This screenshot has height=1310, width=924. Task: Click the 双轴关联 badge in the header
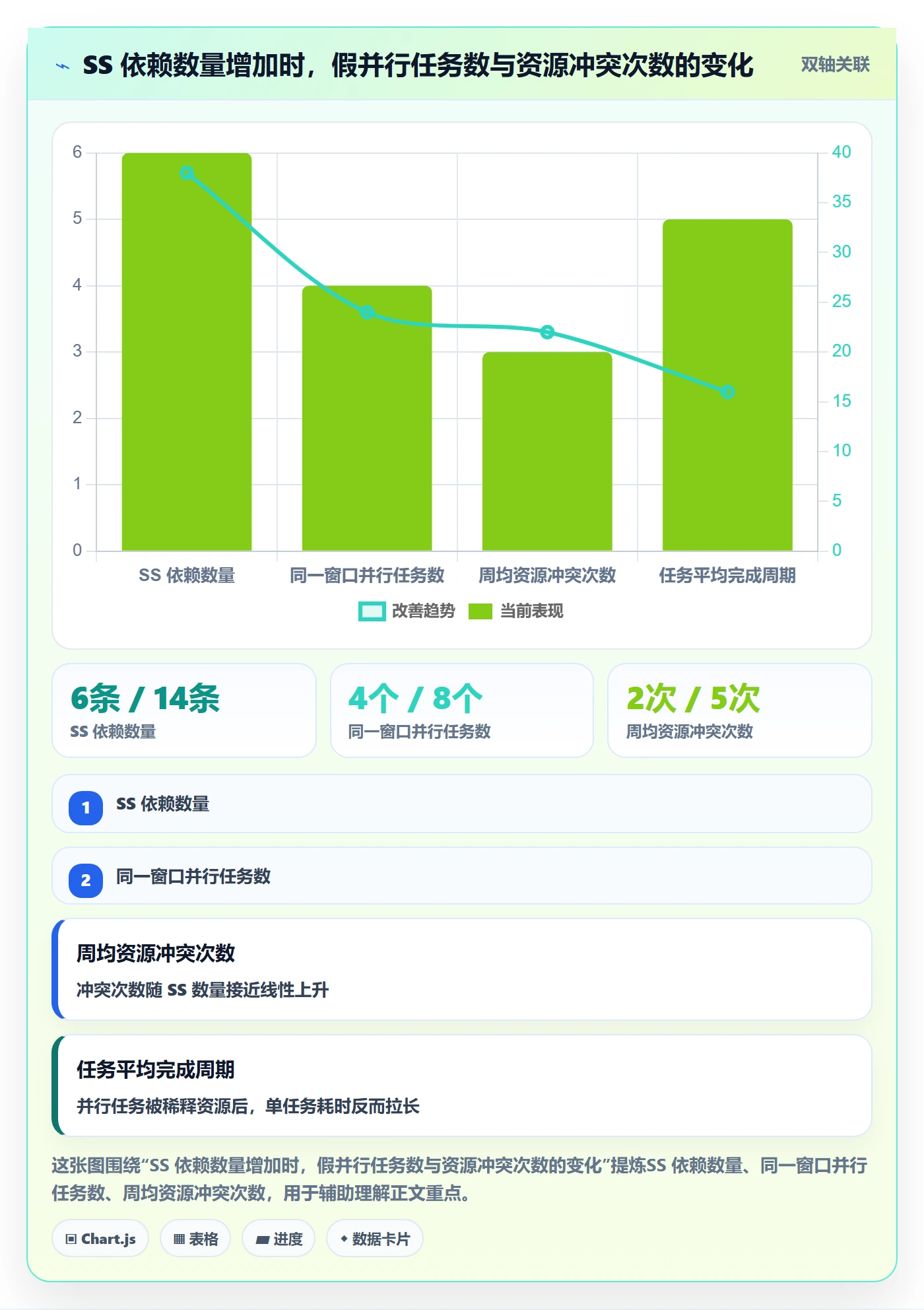point(835,65)
